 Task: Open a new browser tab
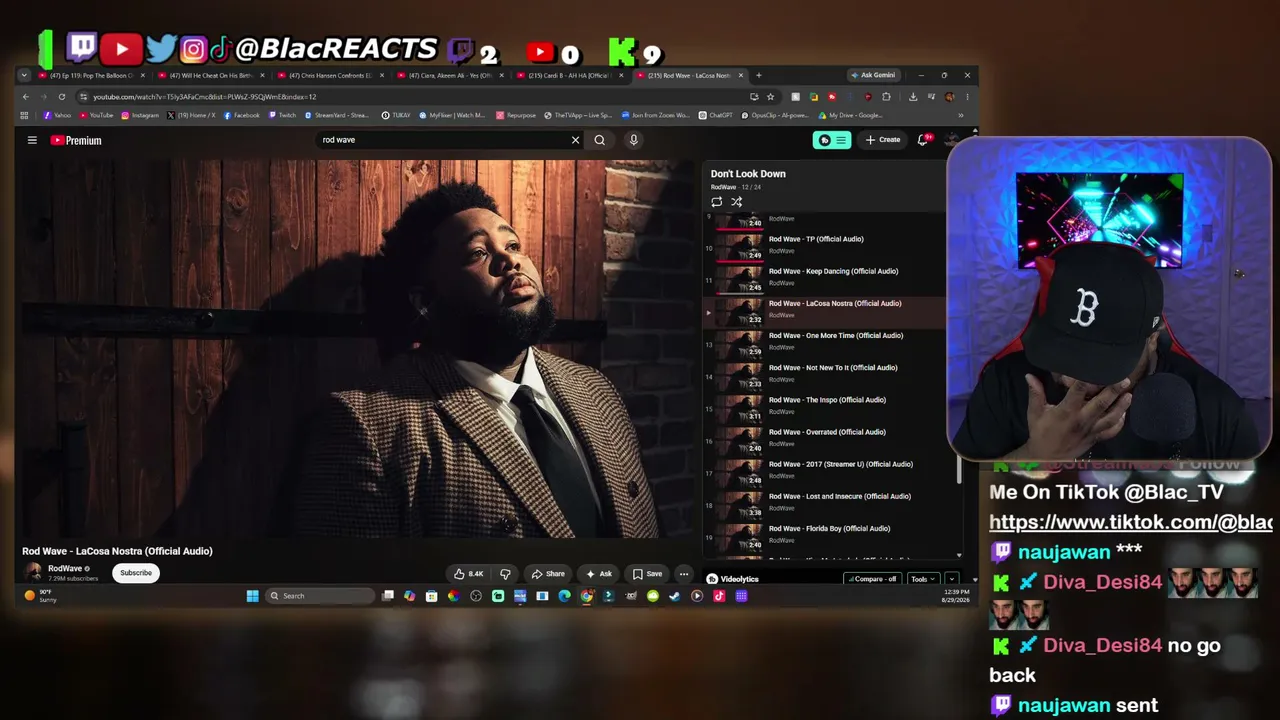[758, 75]
